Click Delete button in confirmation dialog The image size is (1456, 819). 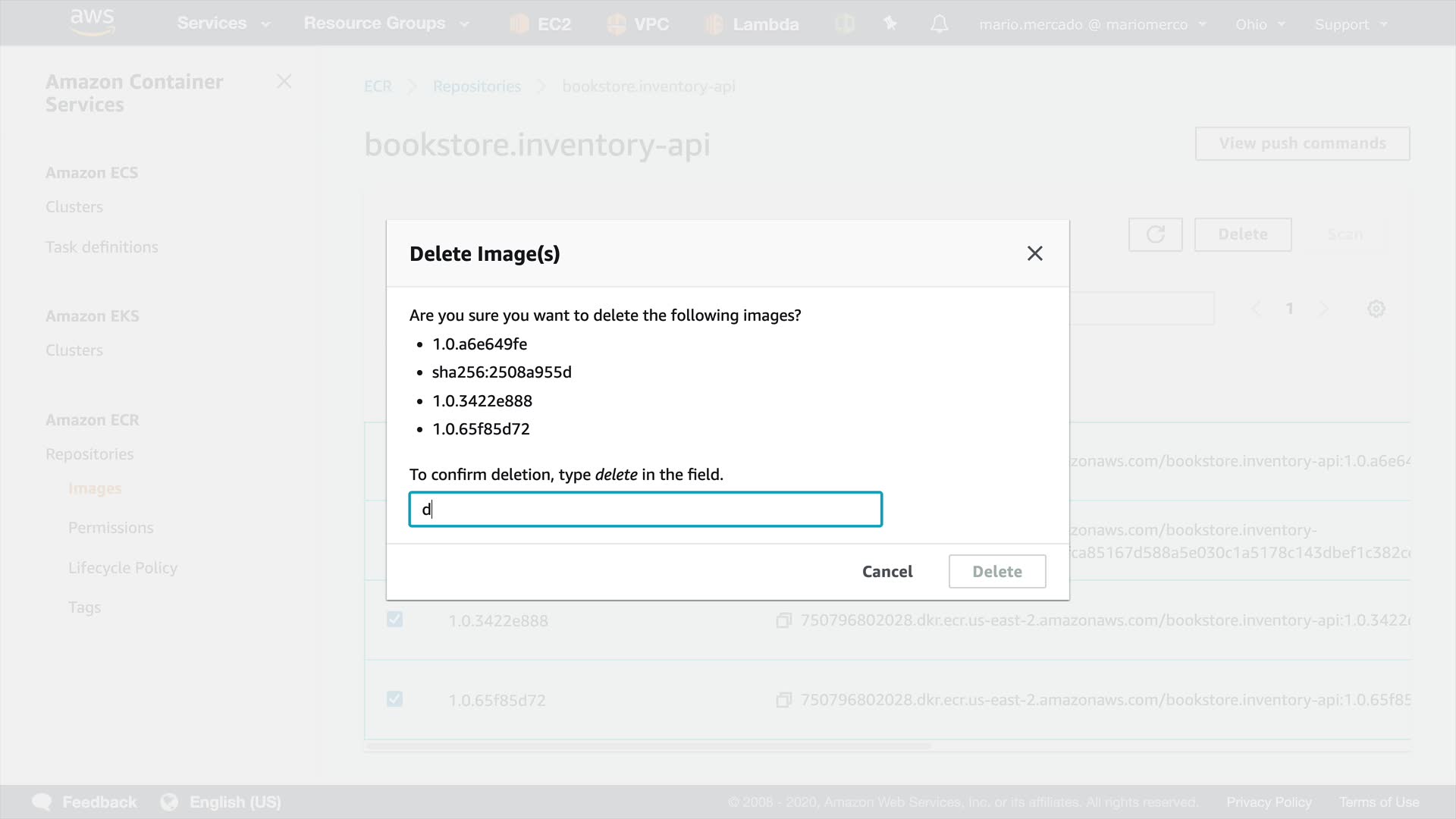point(996,571)
